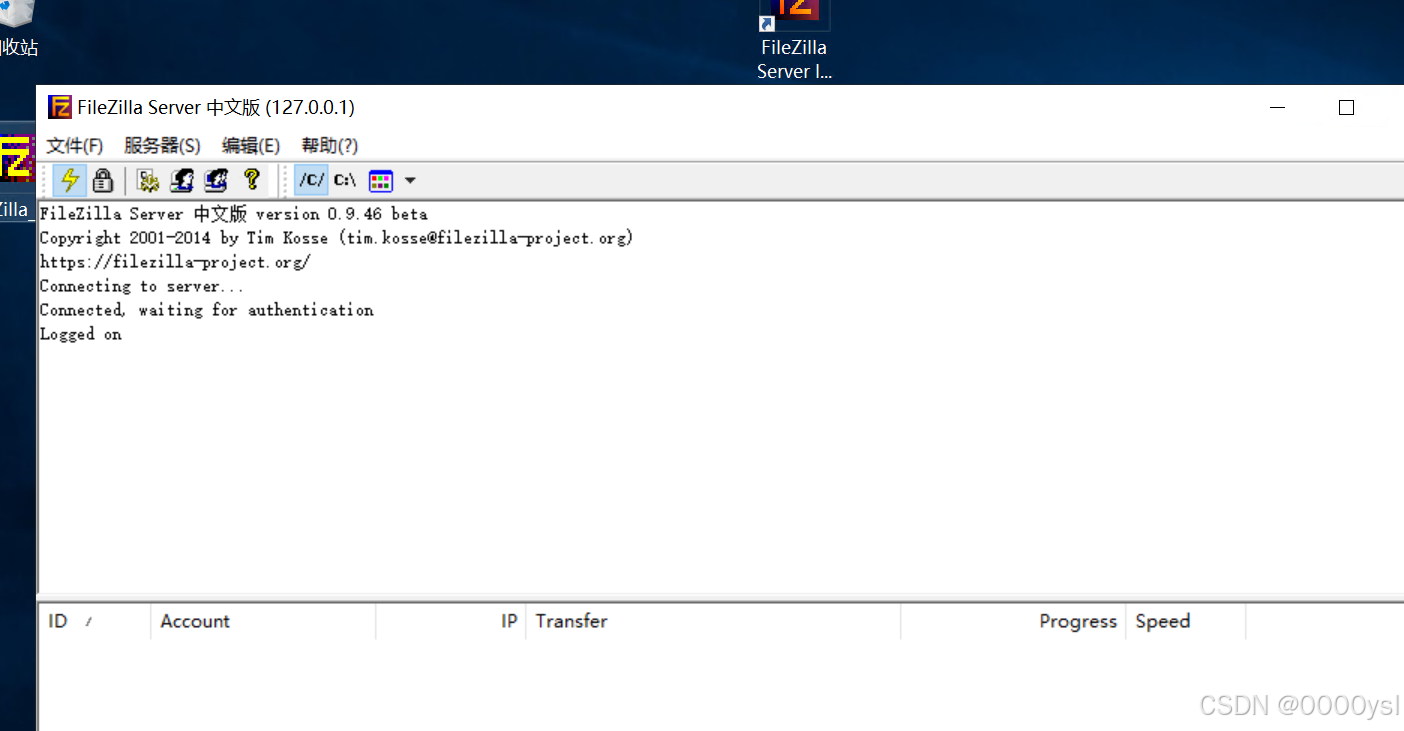Open the Users editor single-user icon
1404x731 pixels.
point(182,180)
